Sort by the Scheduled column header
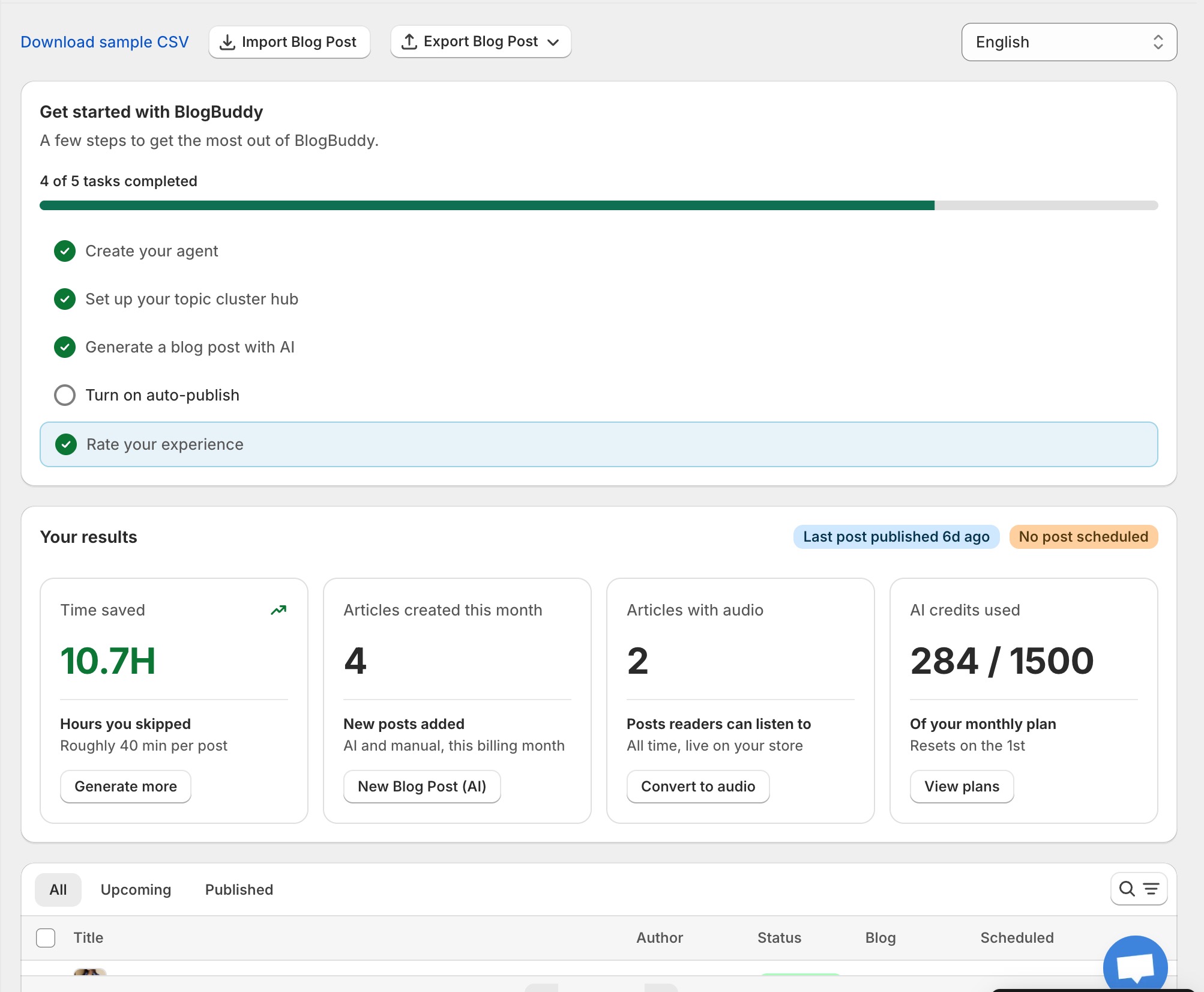Image resolution: width=1204 pixels, height=992 pixels. tap(1017, 938)
